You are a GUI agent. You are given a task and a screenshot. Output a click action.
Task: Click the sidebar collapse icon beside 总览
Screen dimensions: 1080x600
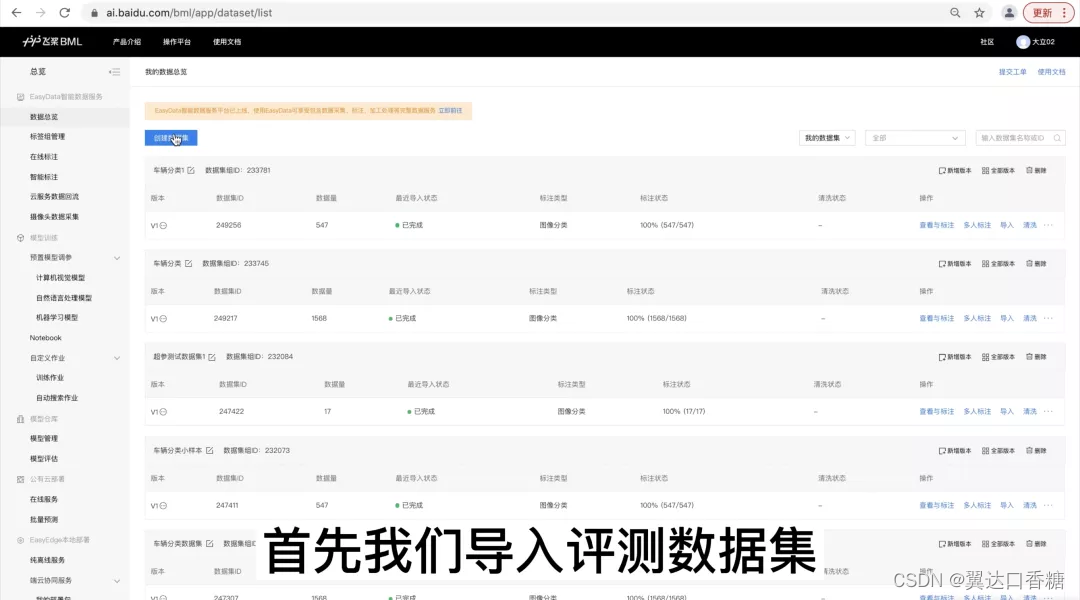tap(114, 71)
